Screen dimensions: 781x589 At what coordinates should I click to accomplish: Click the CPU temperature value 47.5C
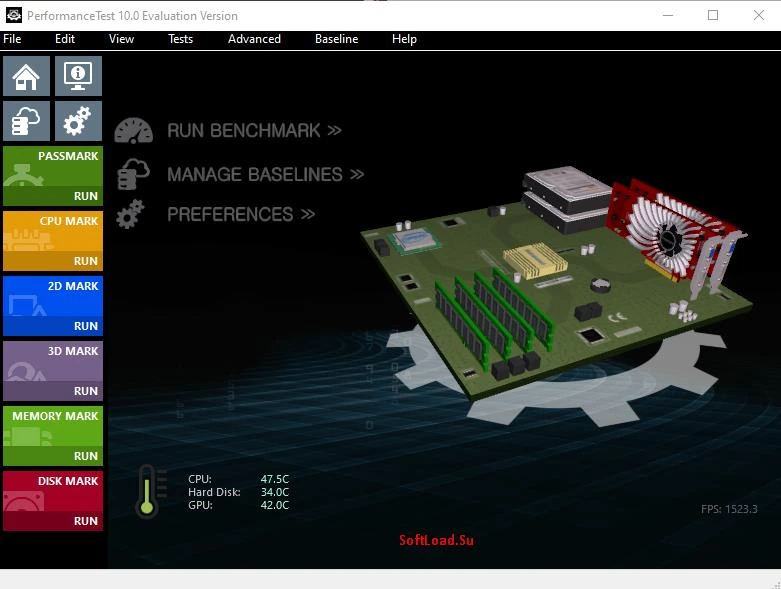(274, 479)
